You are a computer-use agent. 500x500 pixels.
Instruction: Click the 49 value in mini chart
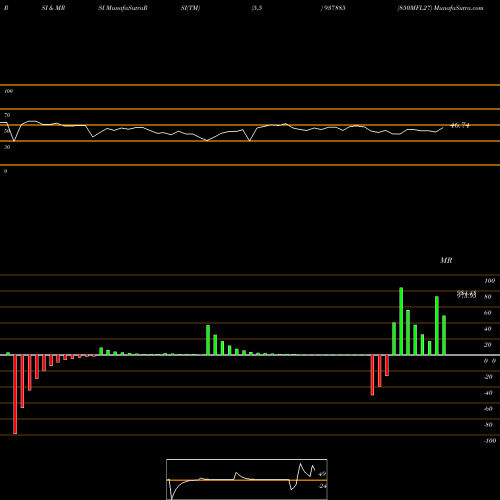pyautogui.click(x=322, y=474)
